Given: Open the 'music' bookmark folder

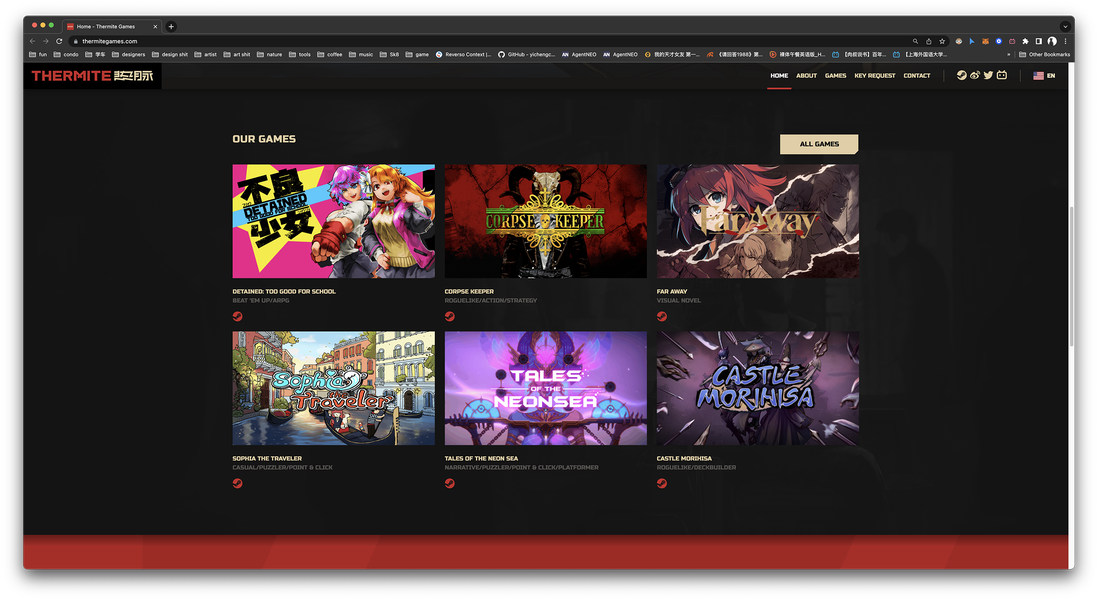Looking at the screenshot, I should click(361, 55).
